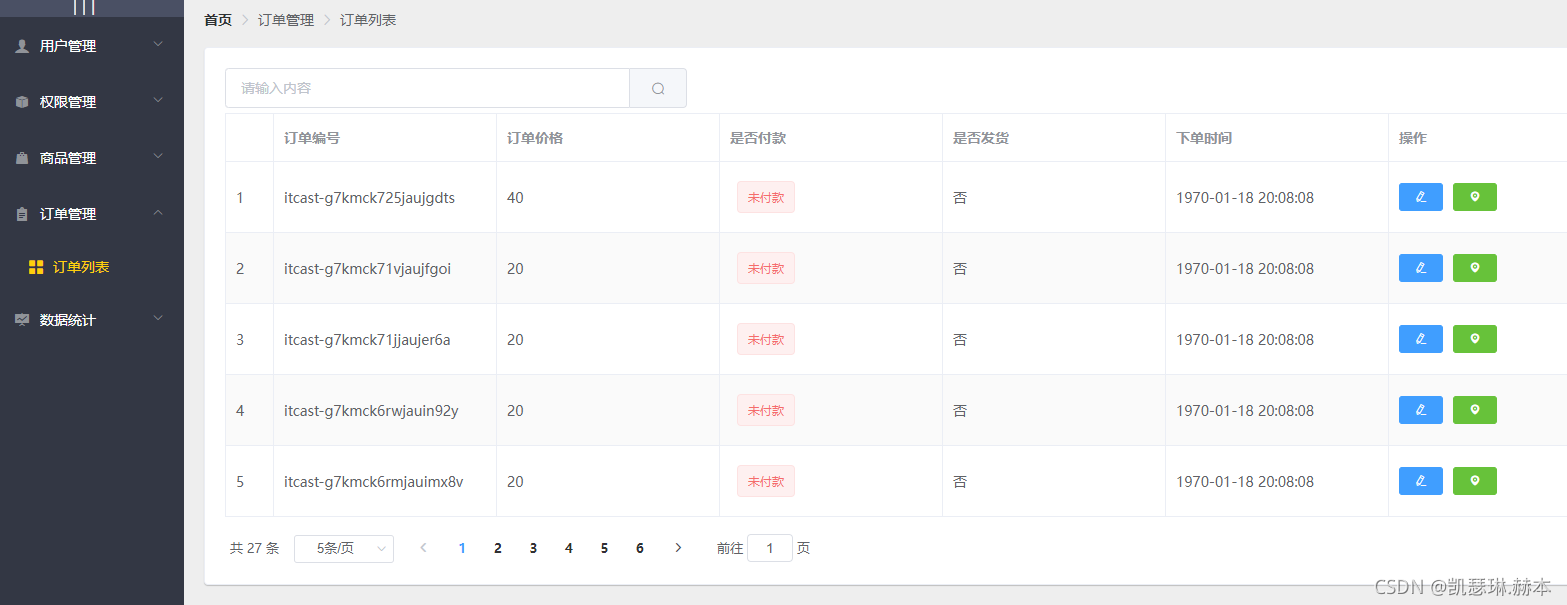The height and width of the screenshot is (605, 1567).
Task: Show location for order itcast-g7kmck725jaujgdts
Action: click(x=1474, y=197)
